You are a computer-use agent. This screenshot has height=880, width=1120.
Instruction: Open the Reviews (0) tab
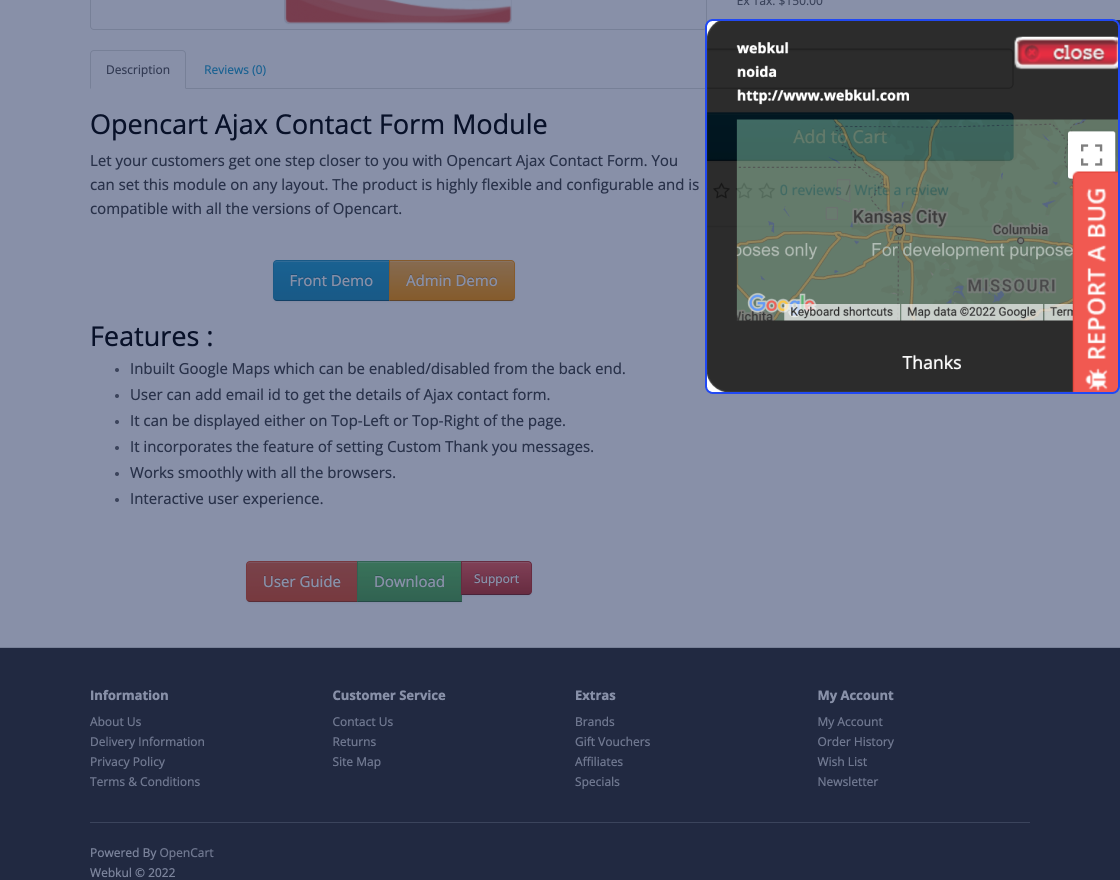[235, 69]
